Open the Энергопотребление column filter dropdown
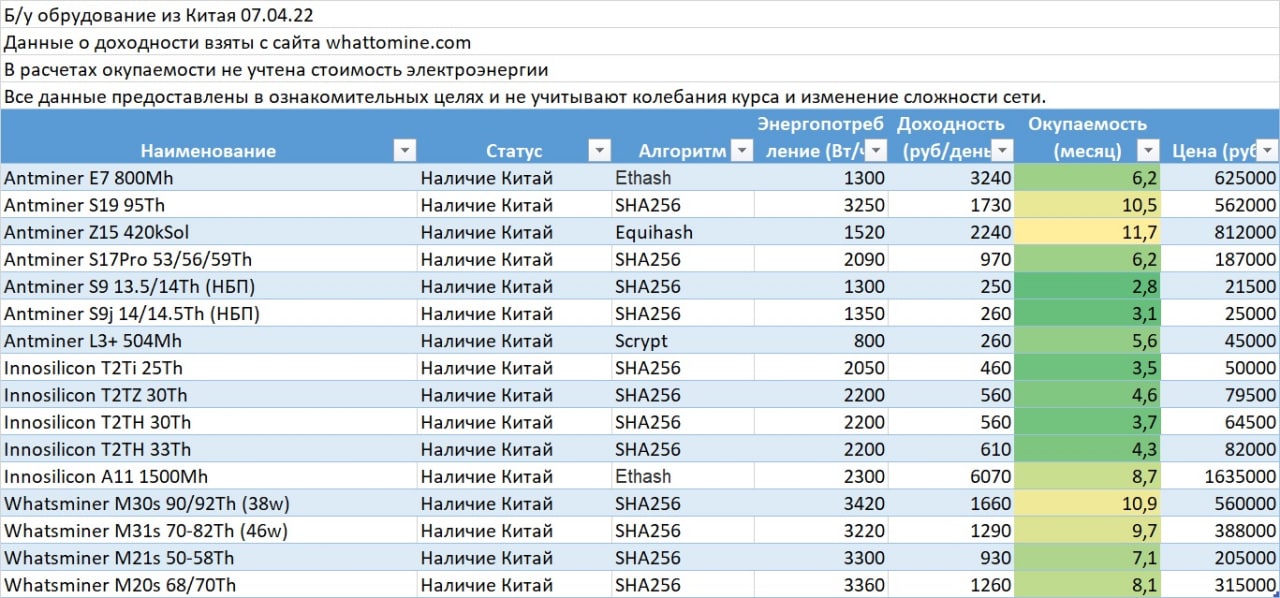The image size is (1280, 598). [876, 151]
